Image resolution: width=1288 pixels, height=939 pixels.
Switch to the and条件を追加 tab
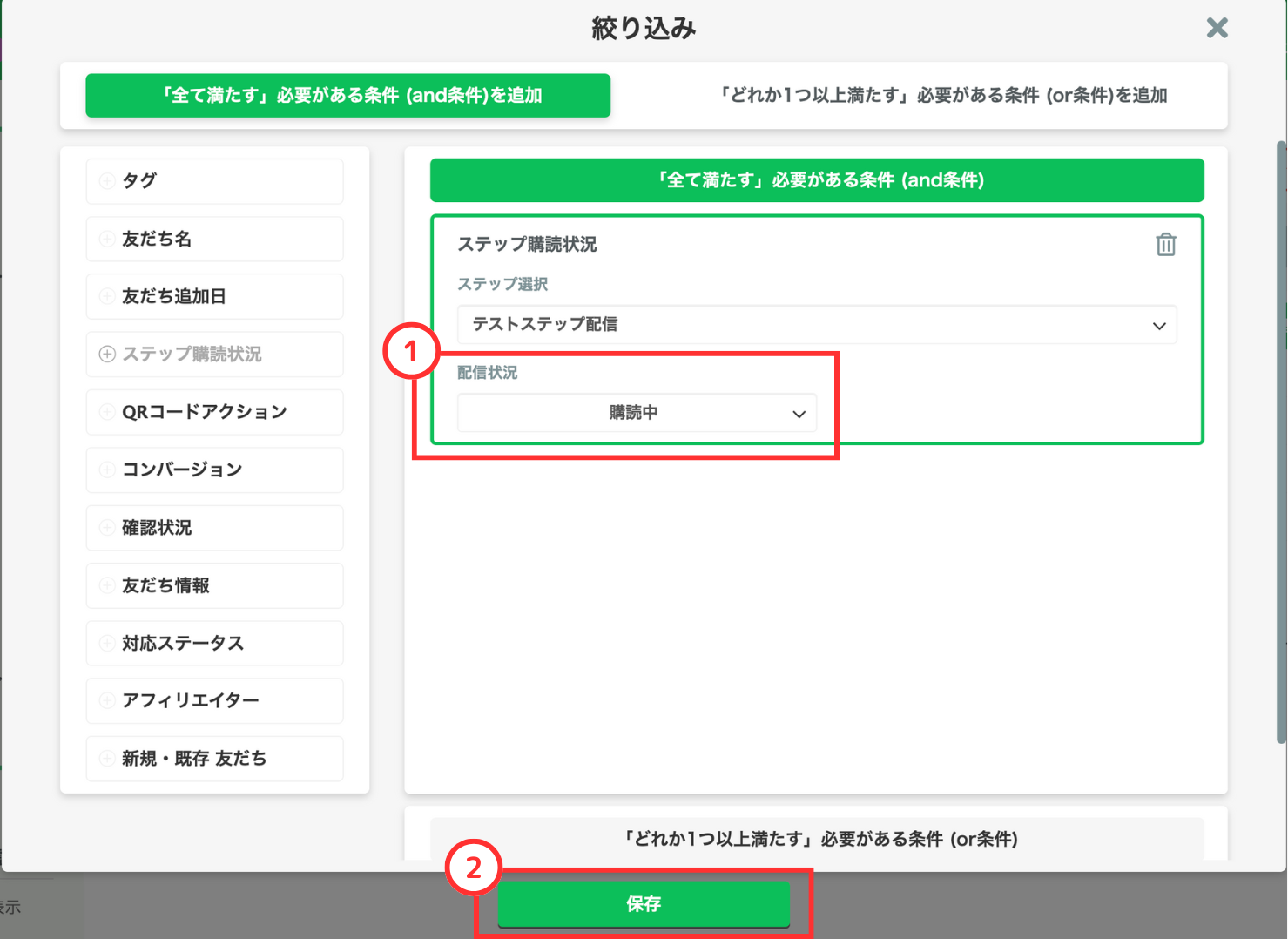tap(347, 96)
